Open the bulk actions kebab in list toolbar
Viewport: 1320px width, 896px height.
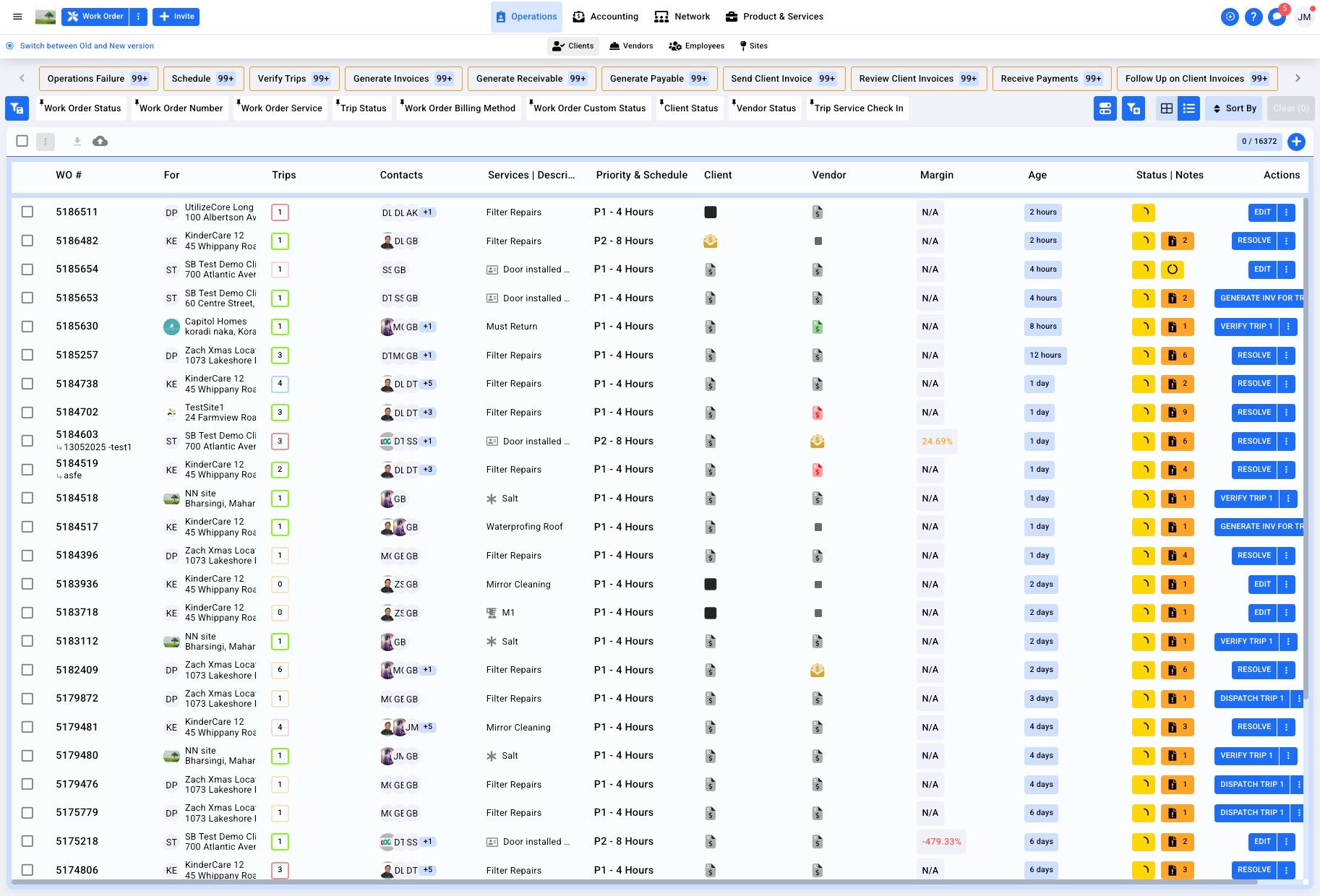coord(46,141)
